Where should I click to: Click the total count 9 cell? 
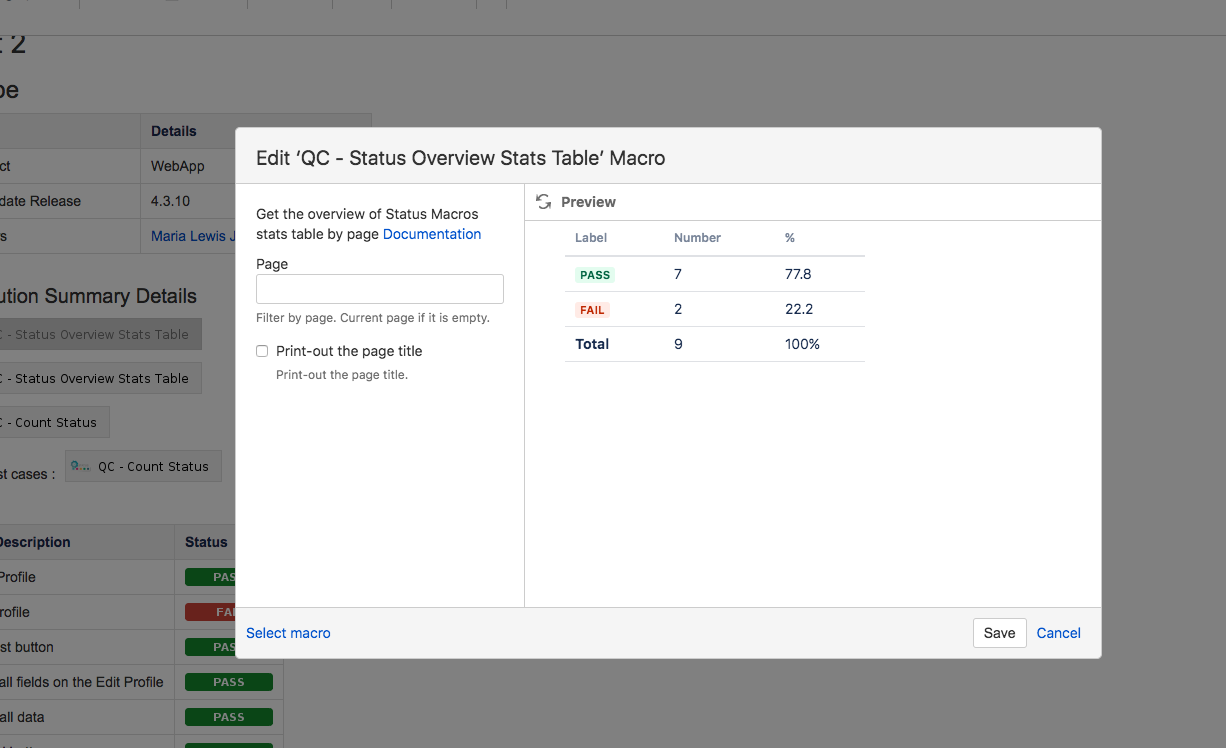tap(678, 344)
